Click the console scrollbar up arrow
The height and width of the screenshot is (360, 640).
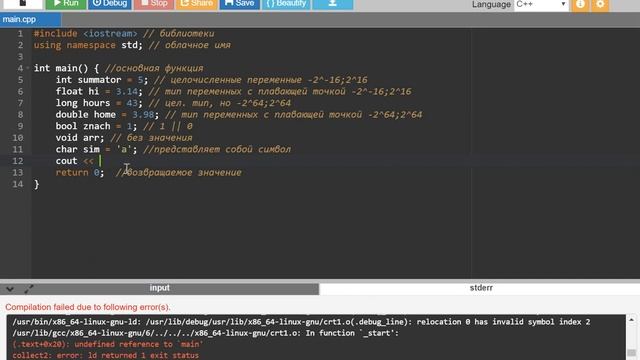[631, 320]
